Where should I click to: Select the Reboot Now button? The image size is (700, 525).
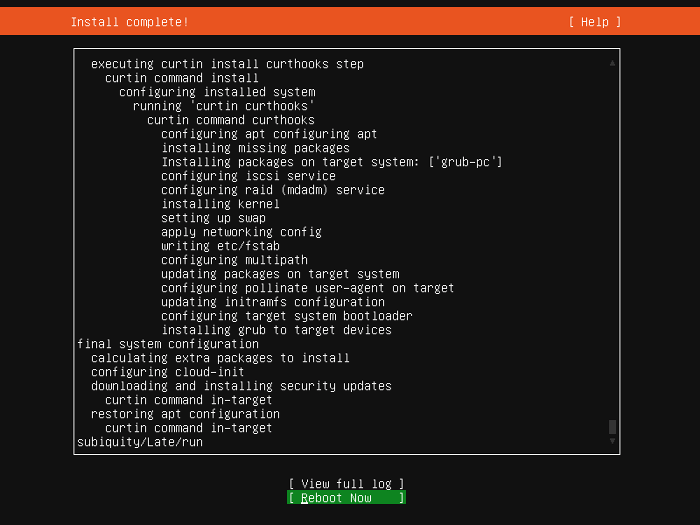pos(346,498)
